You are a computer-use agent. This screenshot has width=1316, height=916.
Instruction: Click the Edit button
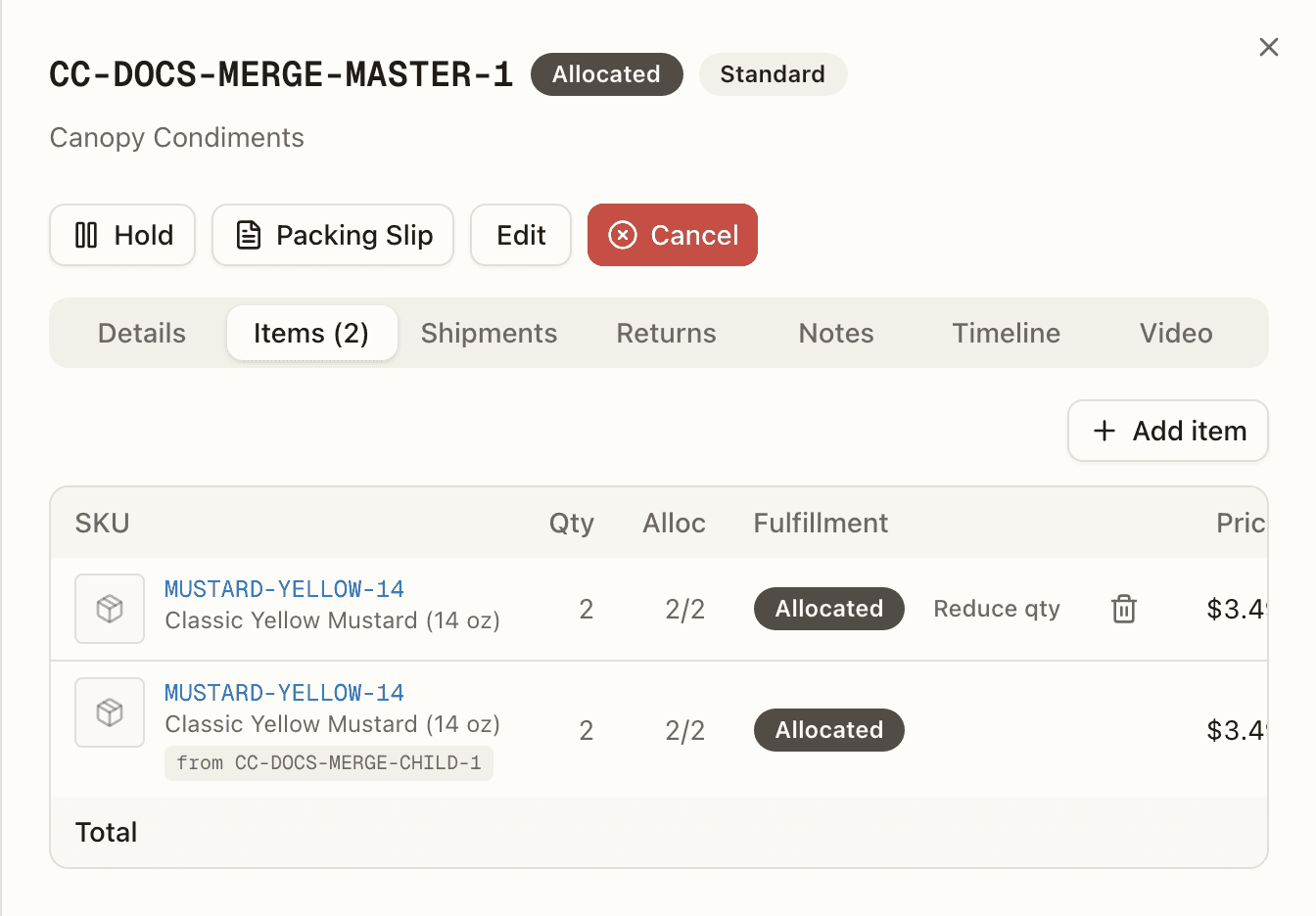pyautogui.click(x=521, y=235)
